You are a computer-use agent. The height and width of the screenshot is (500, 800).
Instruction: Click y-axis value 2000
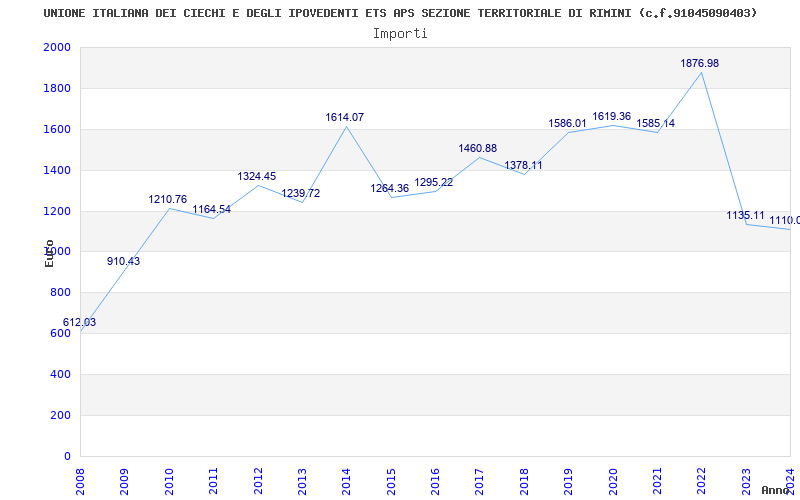(57, 47)
